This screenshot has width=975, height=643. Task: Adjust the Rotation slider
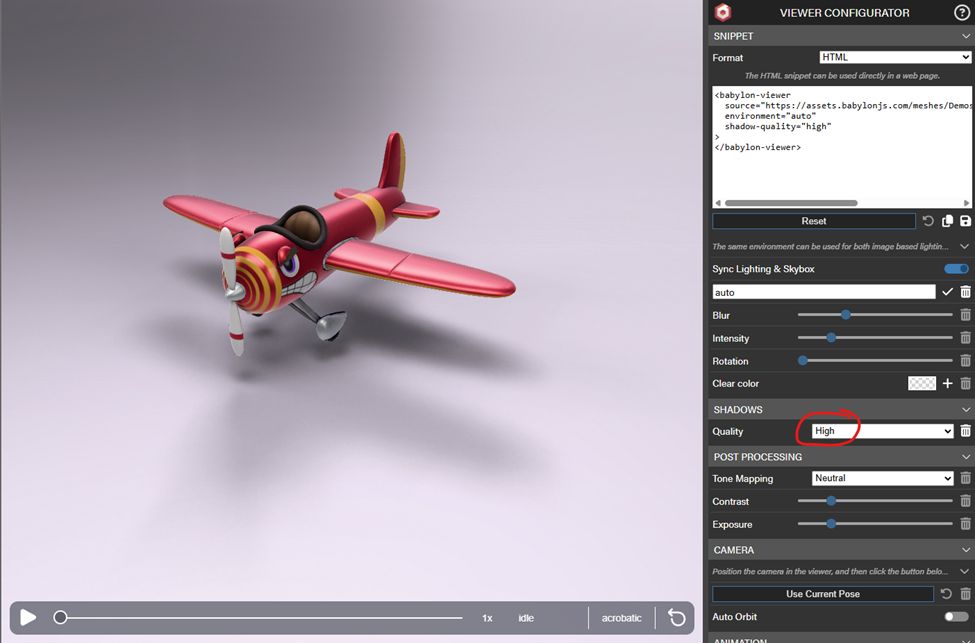875,361
